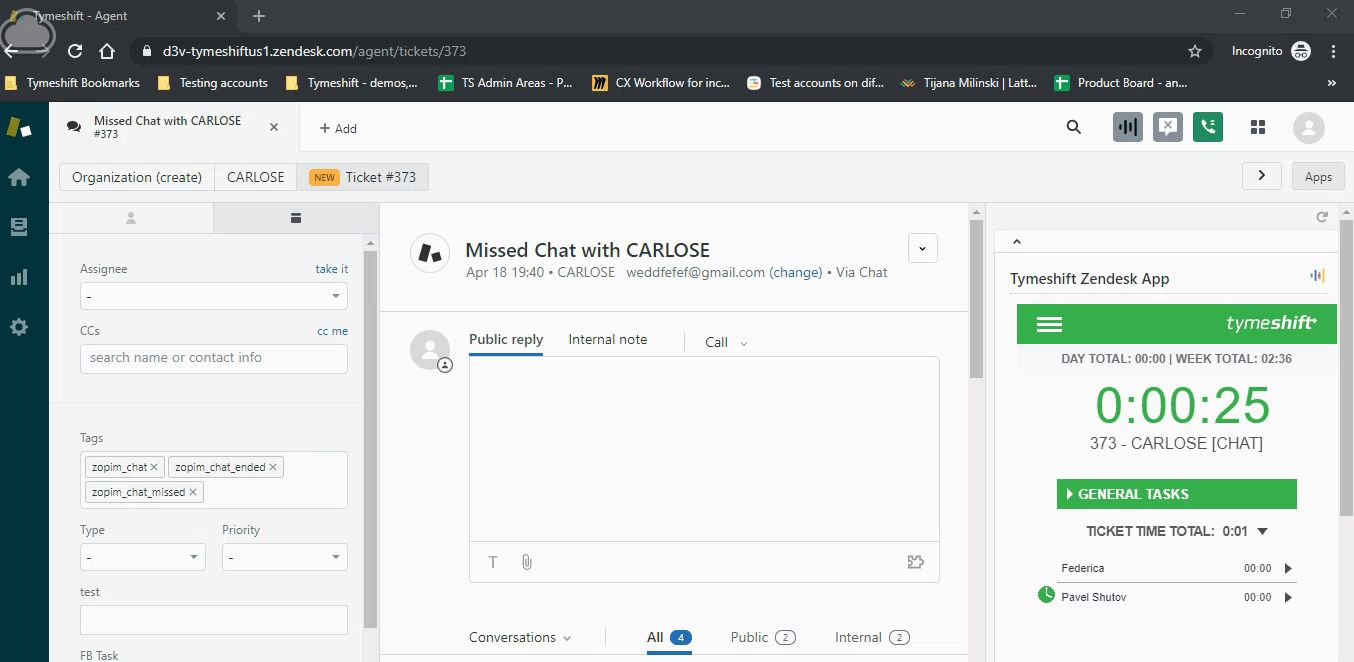Select the Ticket #373 breadcrumb tab

coord(363,177)
